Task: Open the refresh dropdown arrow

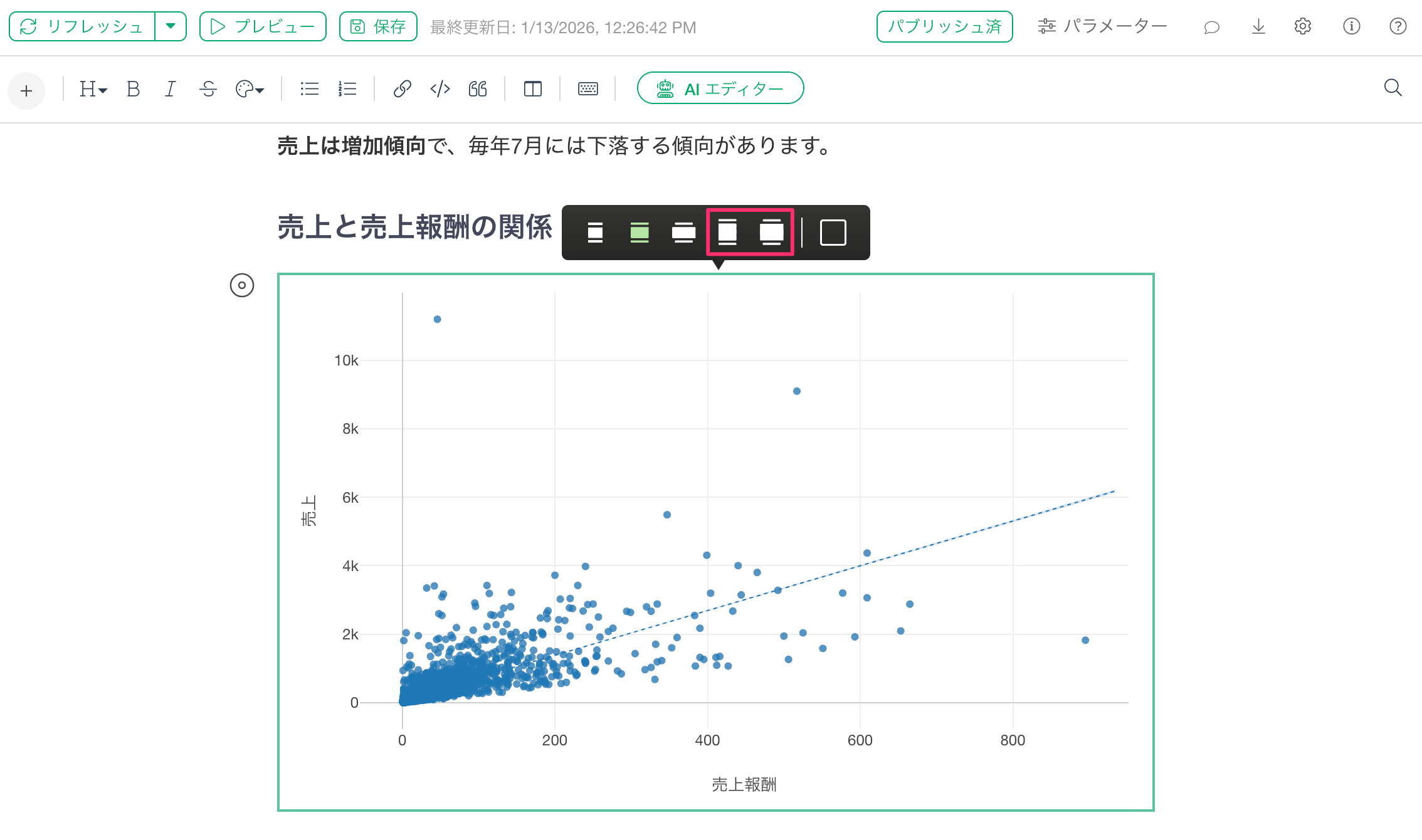Action: (171, 26)
